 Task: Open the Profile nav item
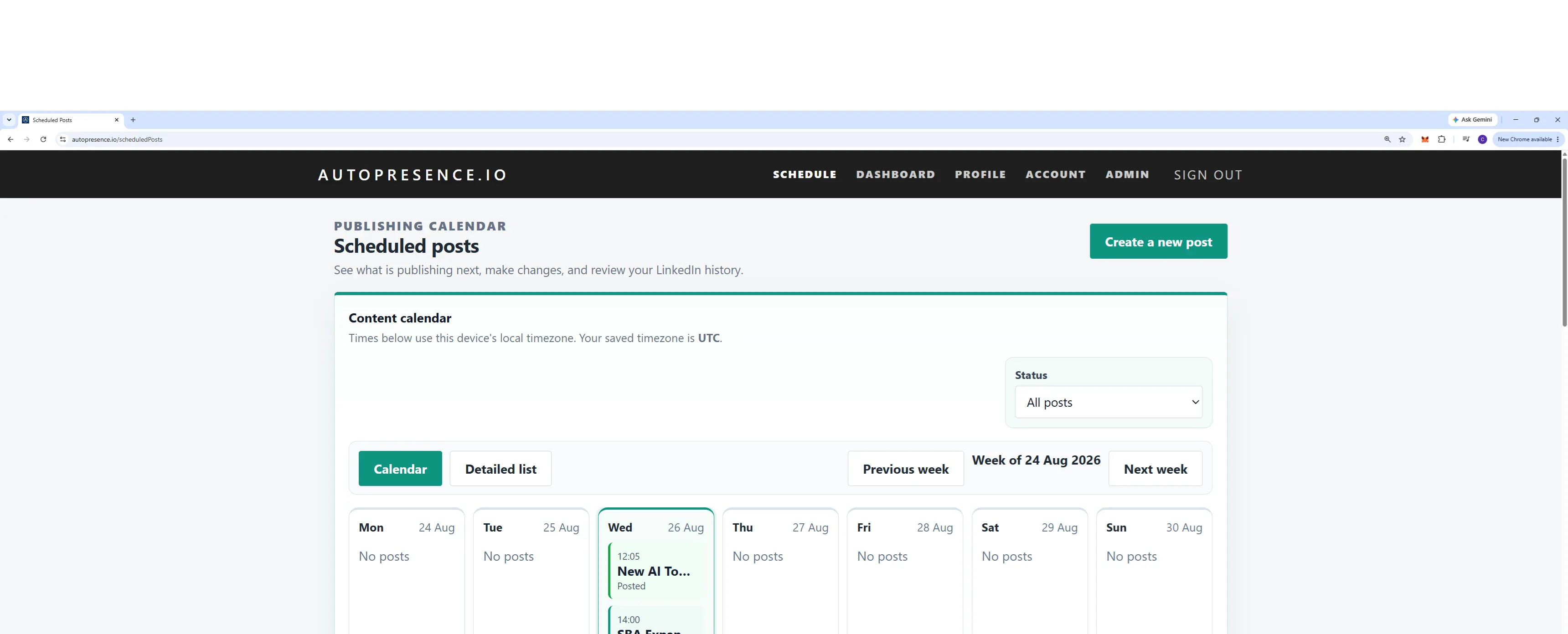980,174
